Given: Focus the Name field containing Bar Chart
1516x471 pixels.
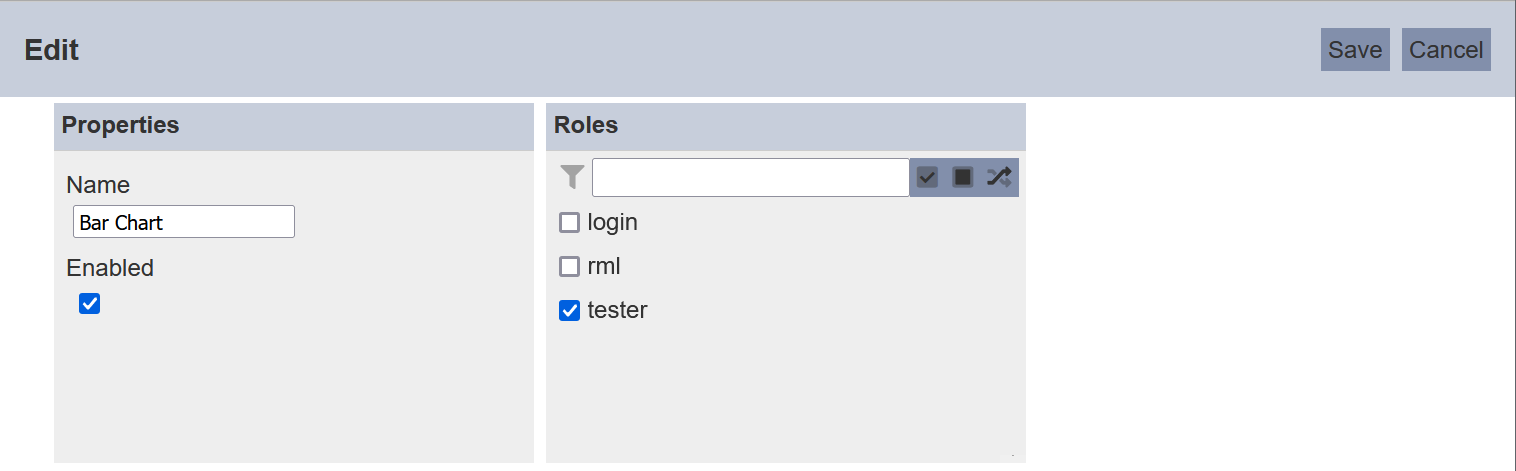Looking at the screenshot, I should [x=184, y=222].
